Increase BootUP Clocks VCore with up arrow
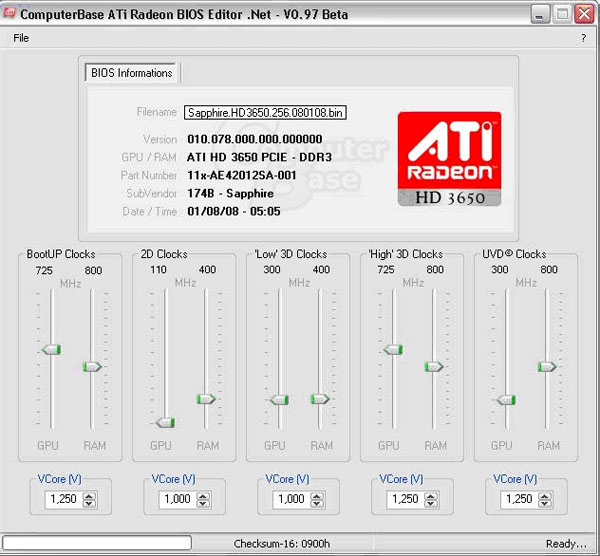Screen dimensions: 600x556 [89, 496]
